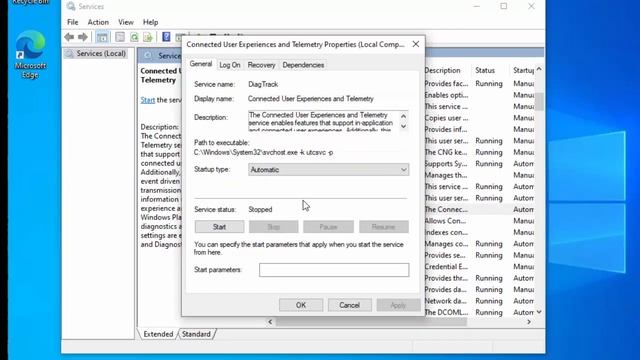The image size is (640, 360).
Task: Click the services list horizontal scrollbar thumb
Action: click(x=371, y=322)
